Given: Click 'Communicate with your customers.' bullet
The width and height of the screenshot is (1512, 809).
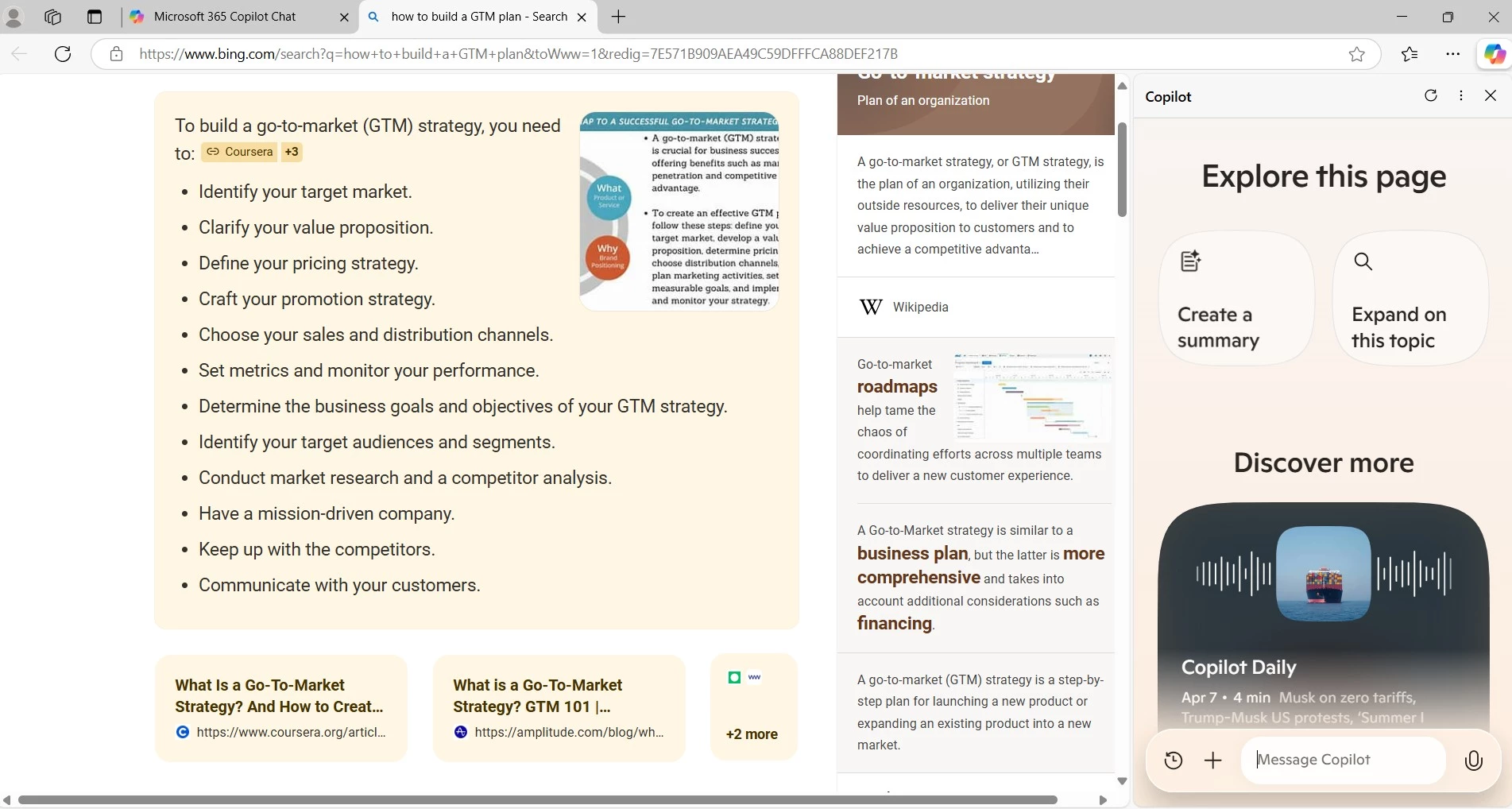Looking at the screenshot, I should [x=339, y=586].
